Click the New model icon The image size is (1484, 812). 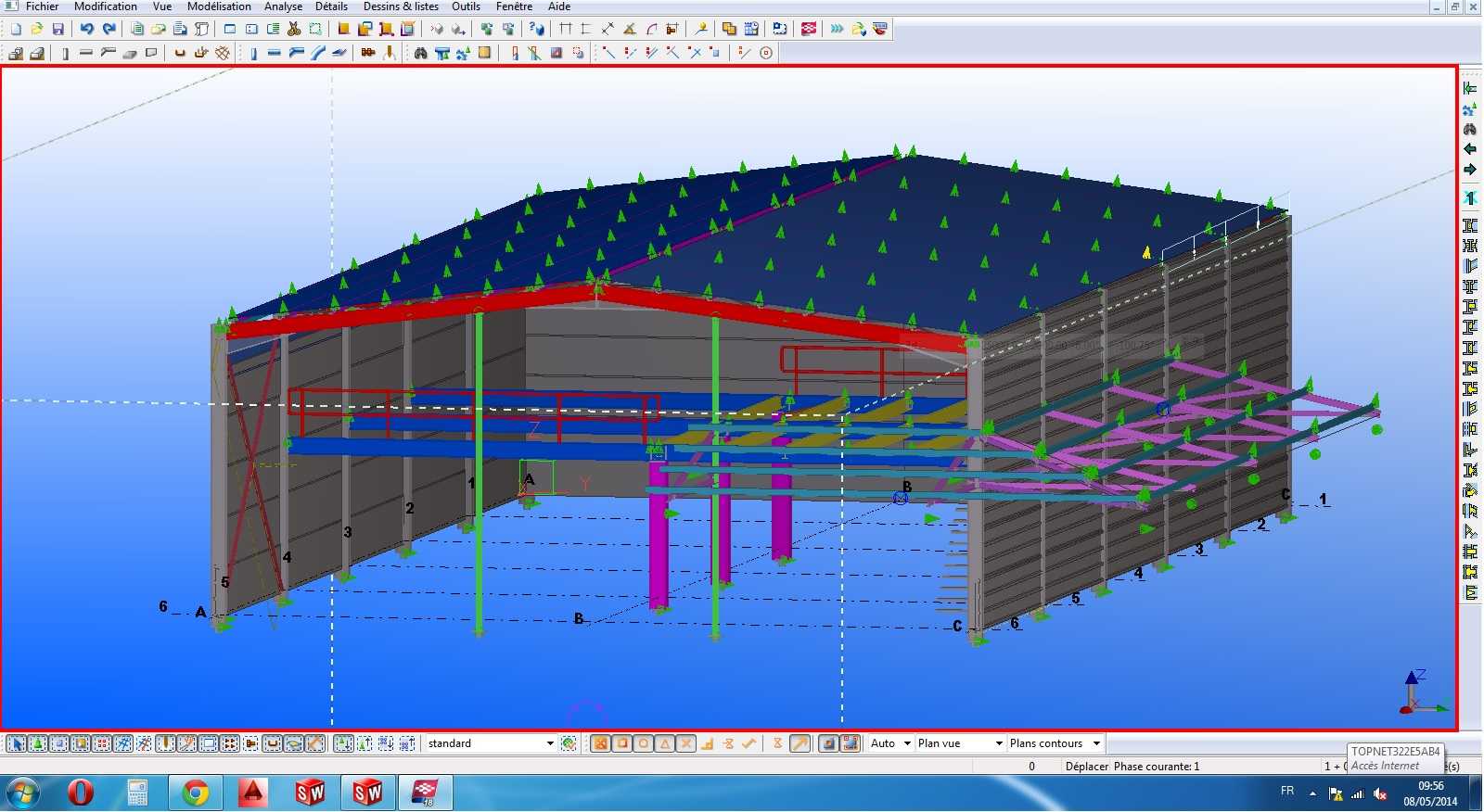[16, 29]
